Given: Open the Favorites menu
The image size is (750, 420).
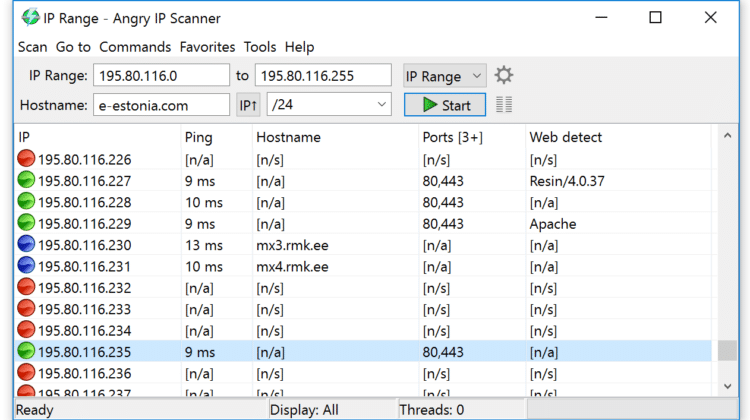Looking at the screenshot, I should 208,47.
